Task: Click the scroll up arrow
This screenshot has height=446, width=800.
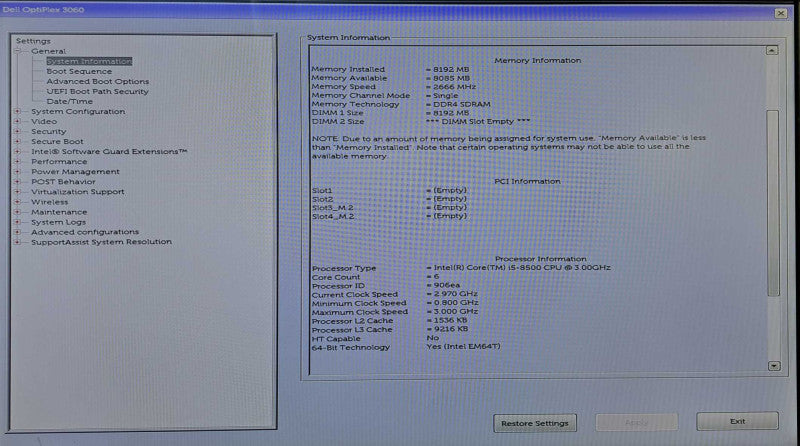Action: 772,51
